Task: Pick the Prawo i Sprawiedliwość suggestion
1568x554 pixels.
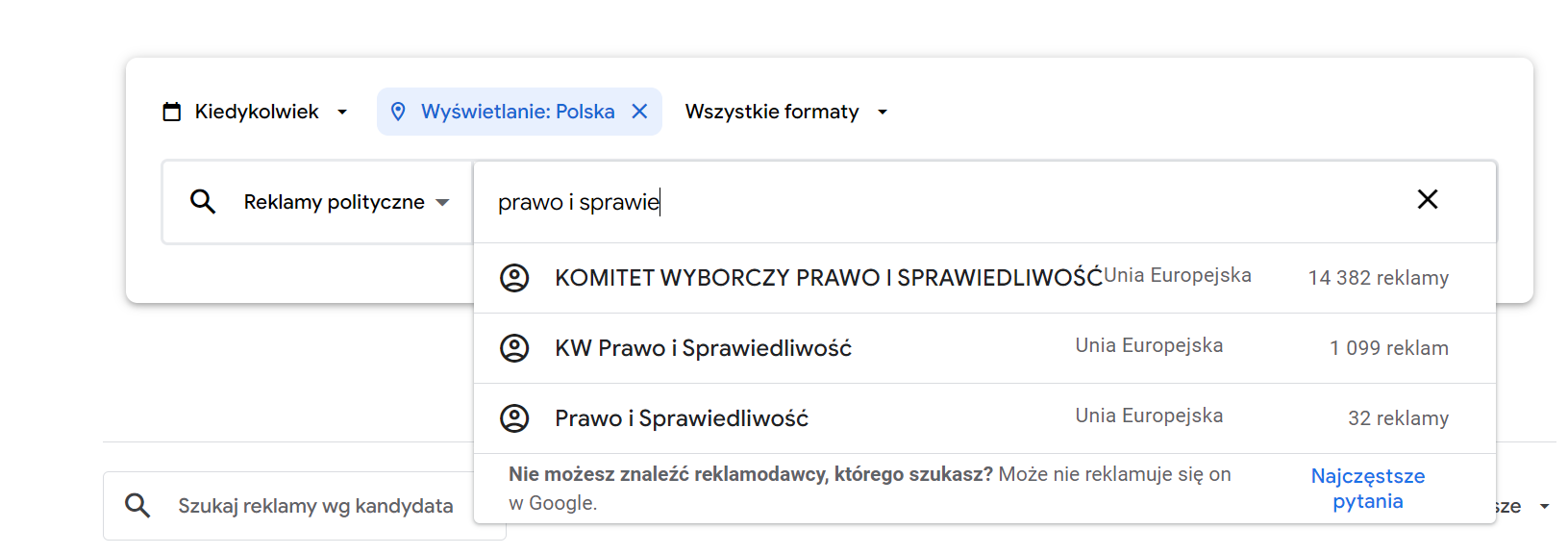Action: pyautogui.click(x=682, y=418)
